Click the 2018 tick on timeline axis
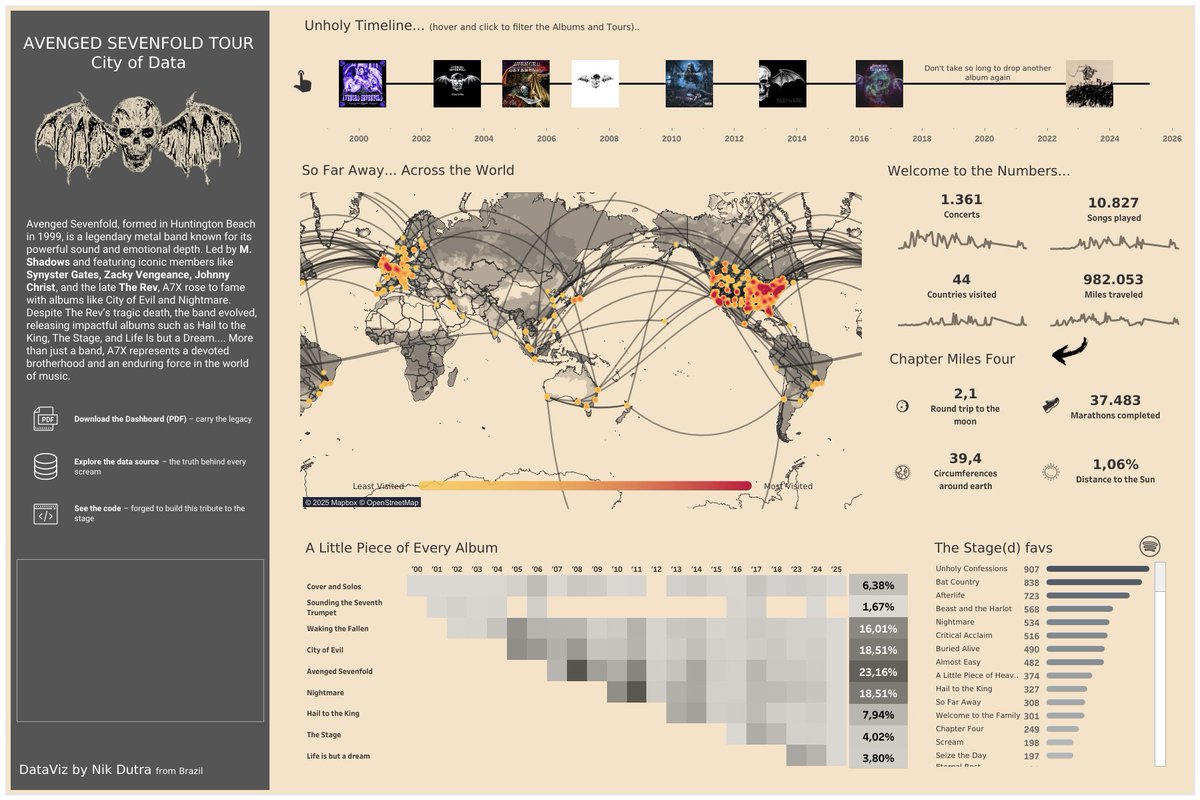The height and width of the screenshot is (800, 1200). (922, 139)
